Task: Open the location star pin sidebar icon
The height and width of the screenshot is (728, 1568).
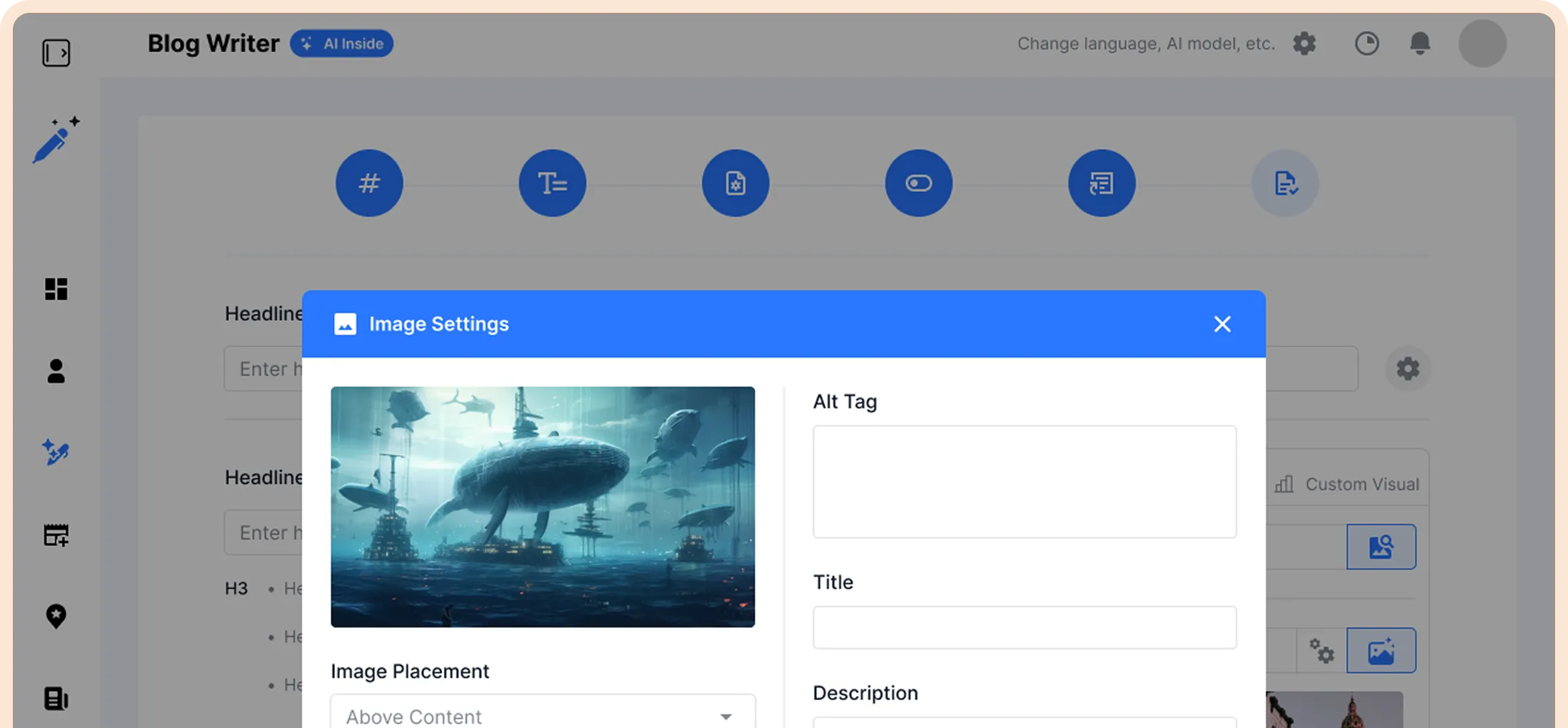Action: tap(56, 616)
